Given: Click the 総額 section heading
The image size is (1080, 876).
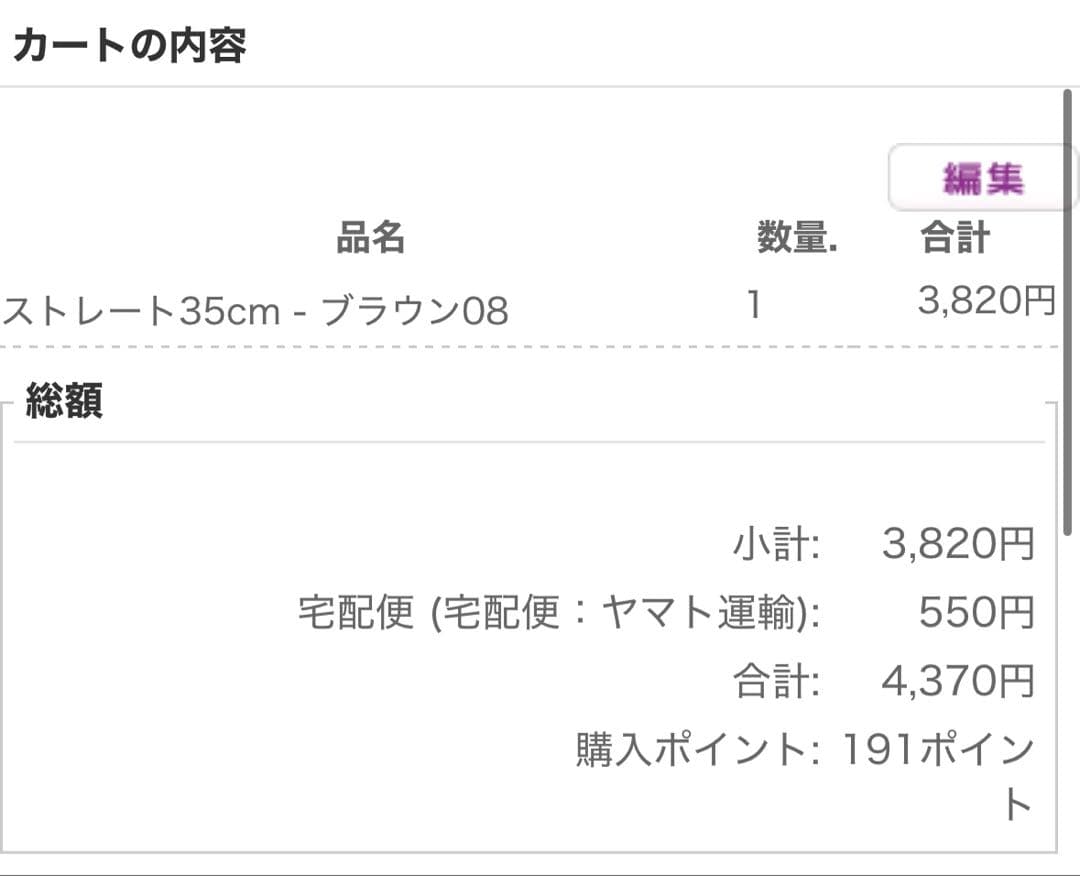Looking at the screenshot, I should coord(65,402).
